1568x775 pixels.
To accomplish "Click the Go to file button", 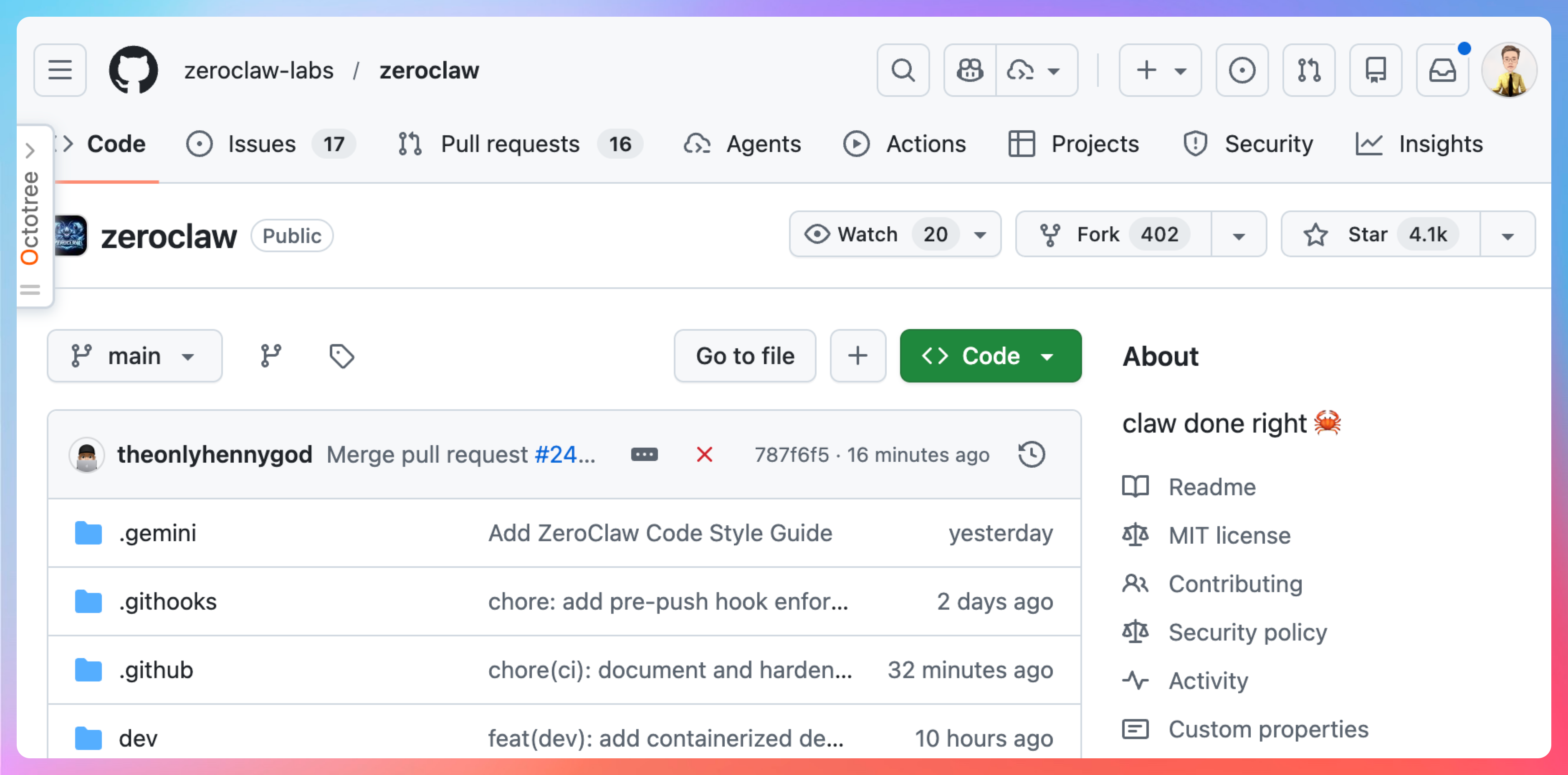I will 744,356.
